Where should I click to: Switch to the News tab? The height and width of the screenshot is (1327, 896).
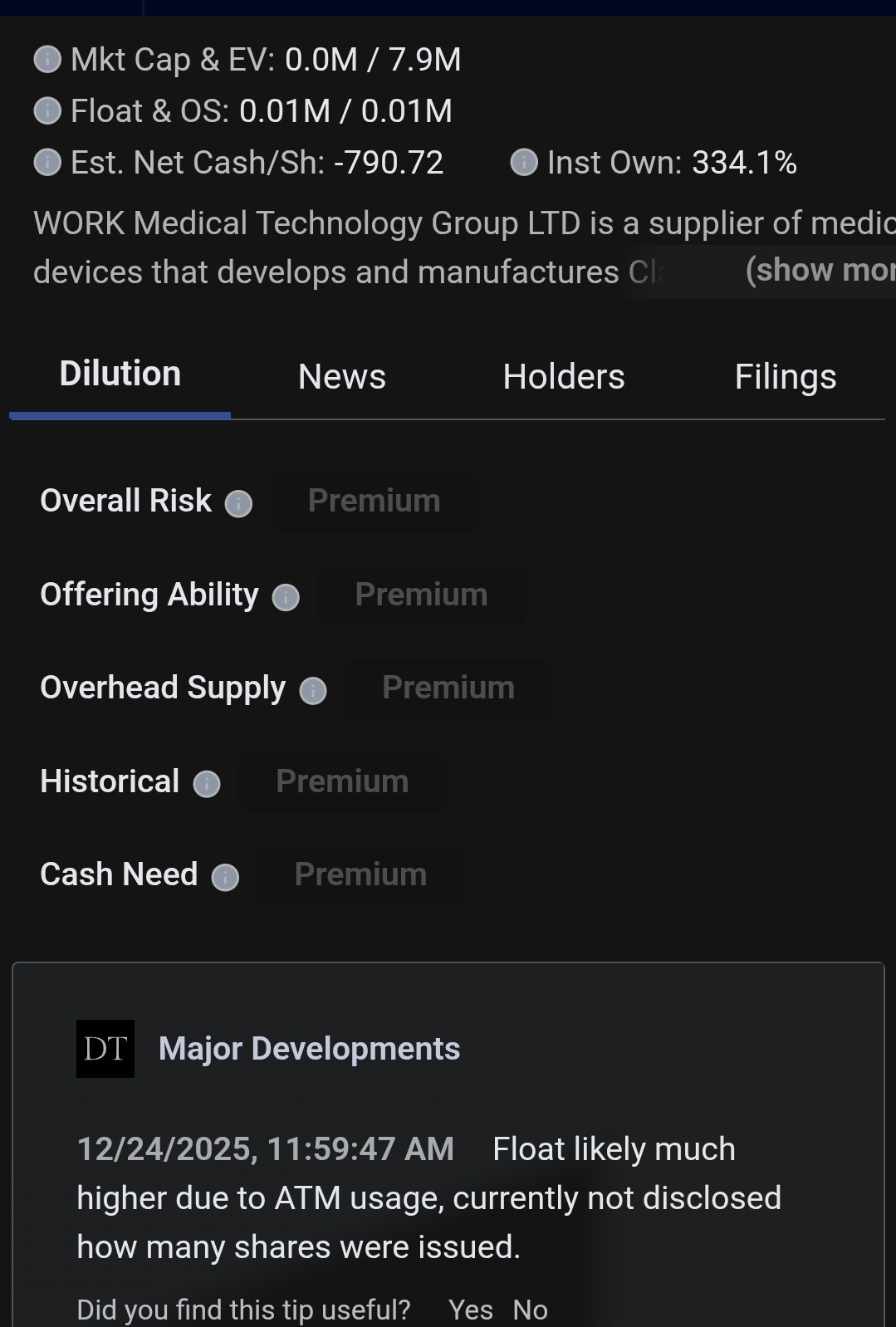pos(342,377)
